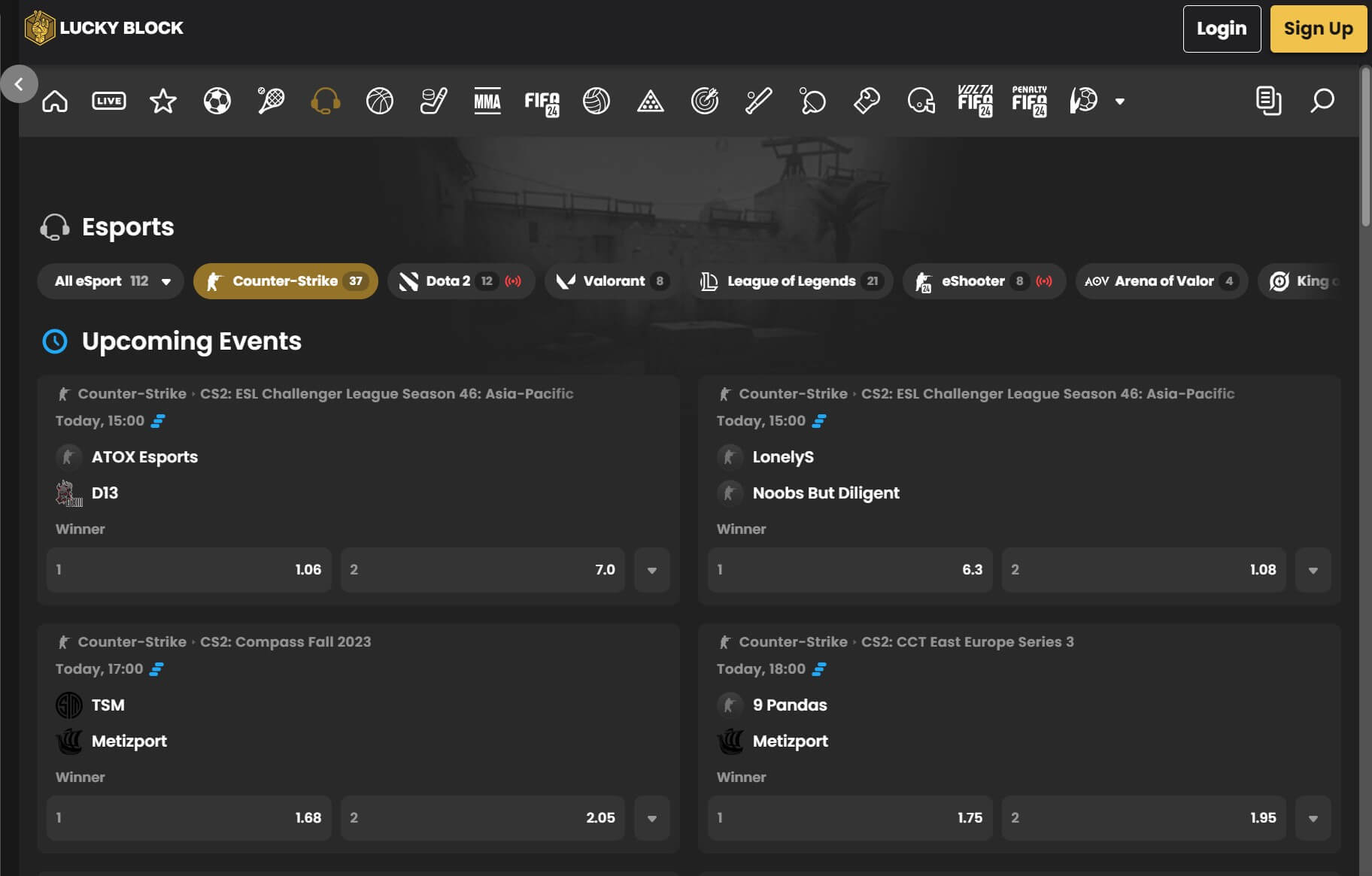Screen dimensions: 1372x876
Task: Go to the home page icon
Action: [x=55, y=101]
